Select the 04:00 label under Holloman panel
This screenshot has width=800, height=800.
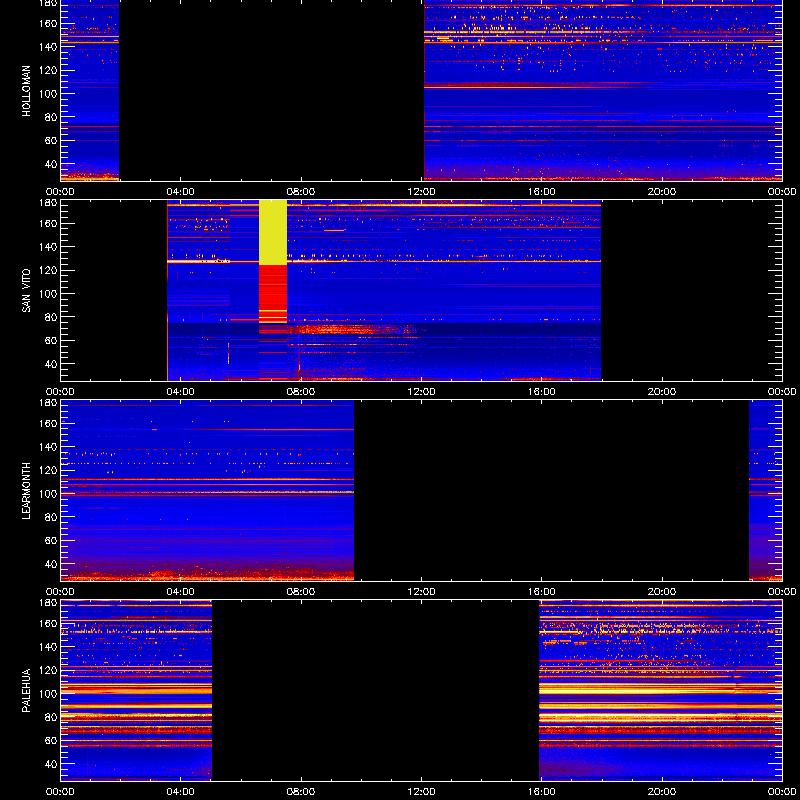pos(181,192)
